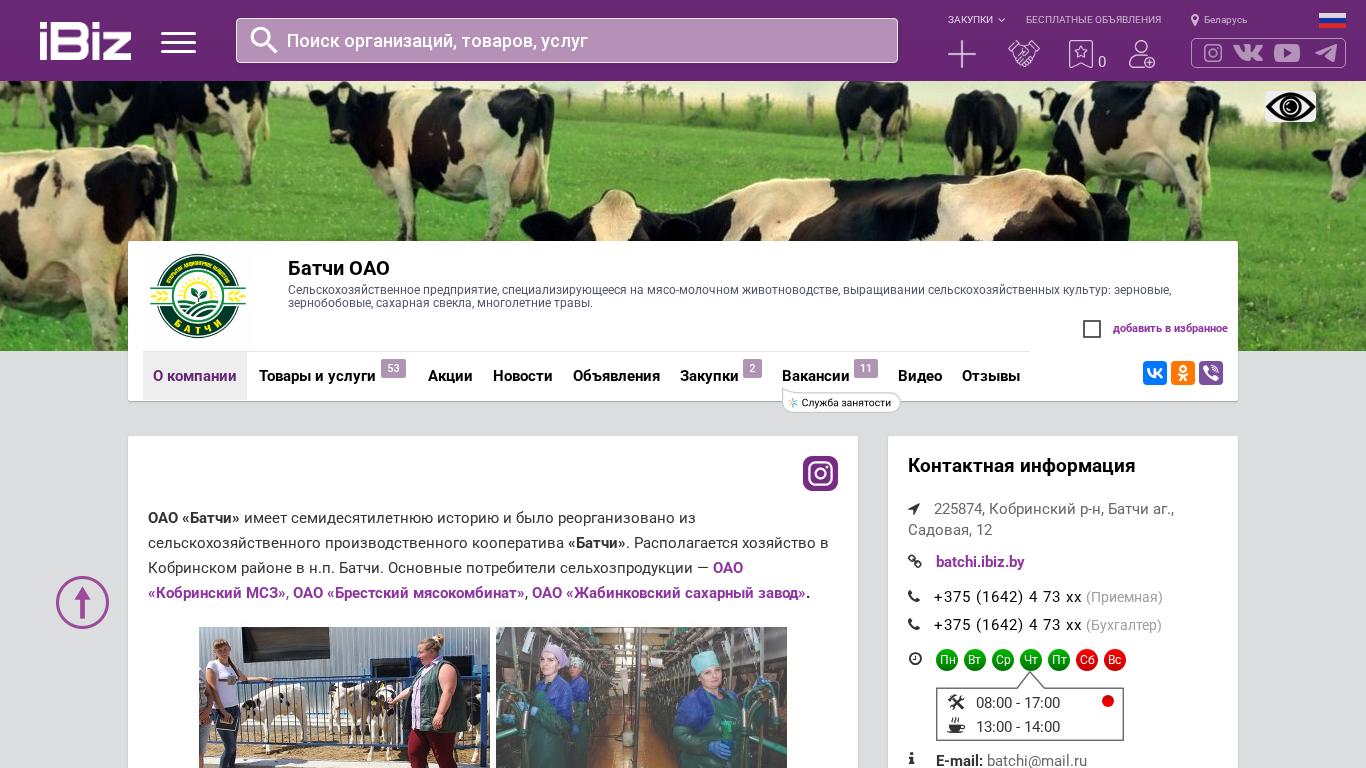Open the Объявления tab
The width and height of the screenshot is (1366, 768).
(616, 376)
